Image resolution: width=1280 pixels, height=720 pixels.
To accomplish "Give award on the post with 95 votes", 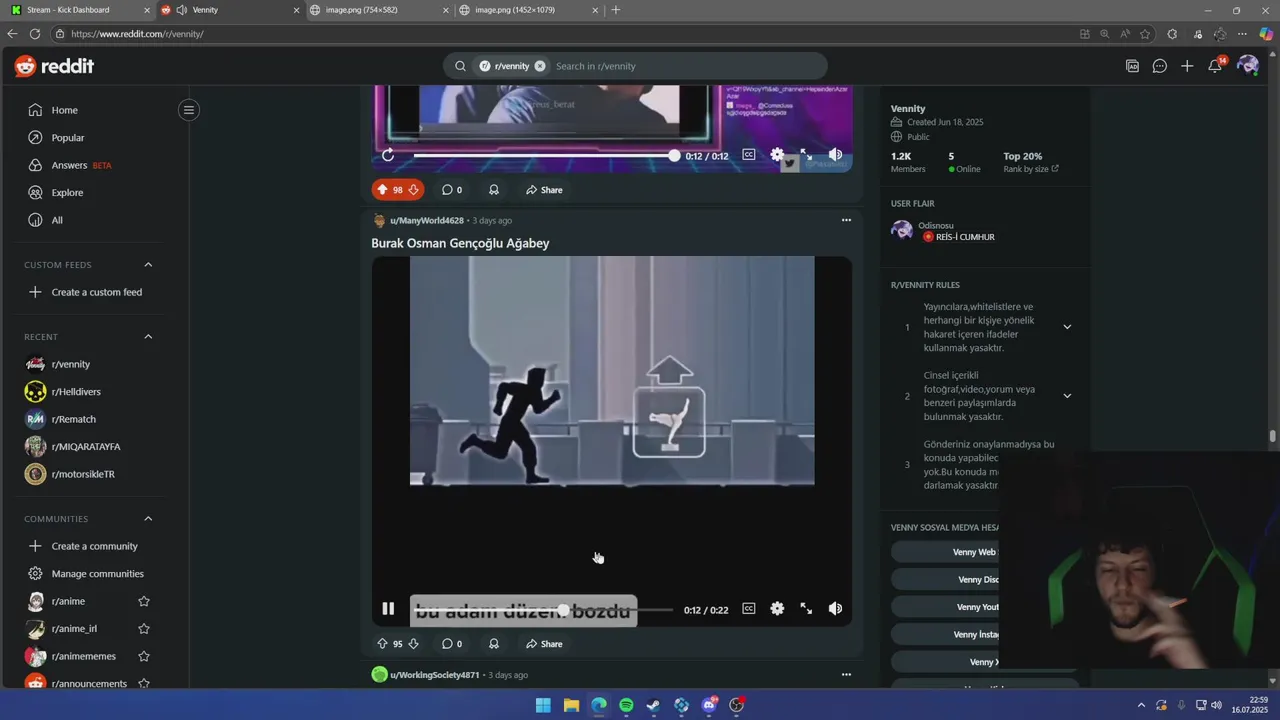I will click(494, 644).
